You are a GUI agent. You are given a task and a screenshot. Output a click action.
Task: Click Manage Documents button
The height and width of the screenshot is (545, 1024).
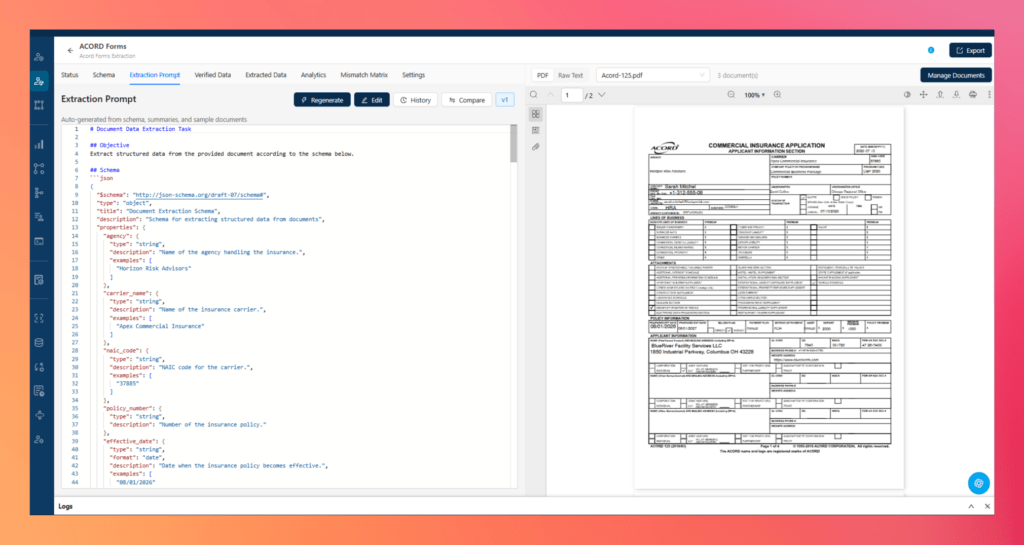956,75
